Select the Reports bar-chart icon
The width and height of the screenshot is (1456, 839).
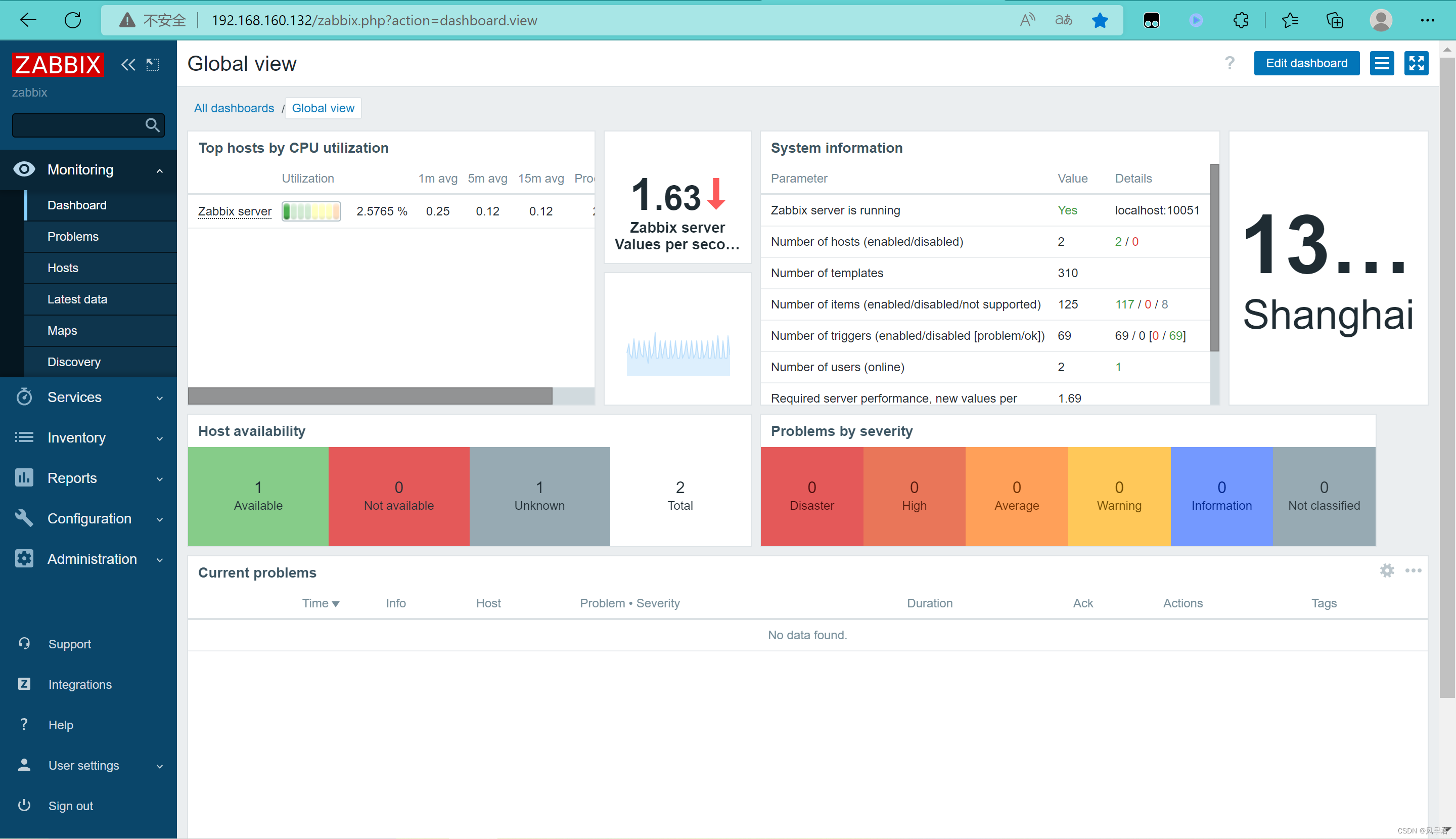(x=24, y=478)
